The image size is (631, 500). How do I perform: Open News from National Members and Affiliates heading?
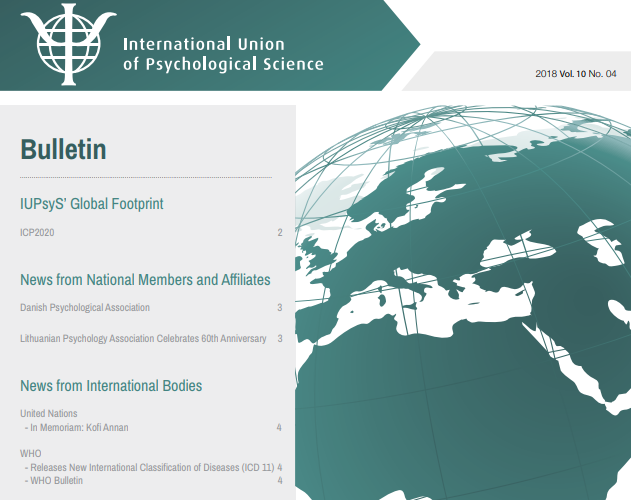[145, 280]
